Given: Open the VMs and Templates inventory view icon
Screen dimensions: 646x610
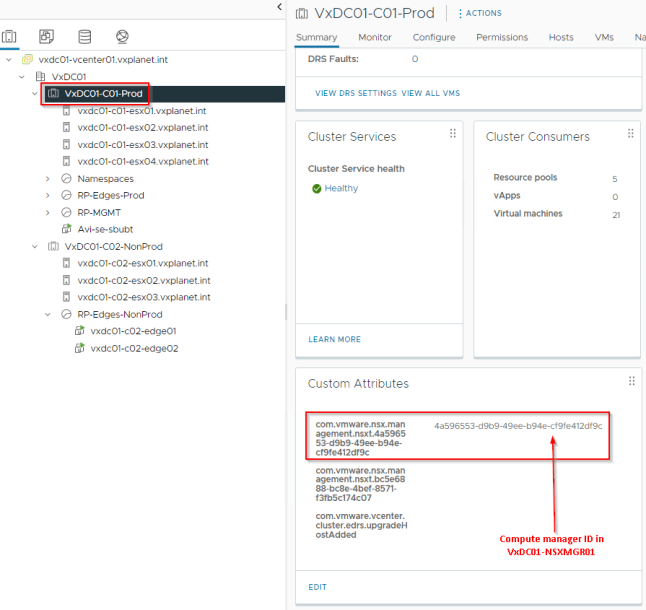Looking at the screenshot, I should point(46,37).
